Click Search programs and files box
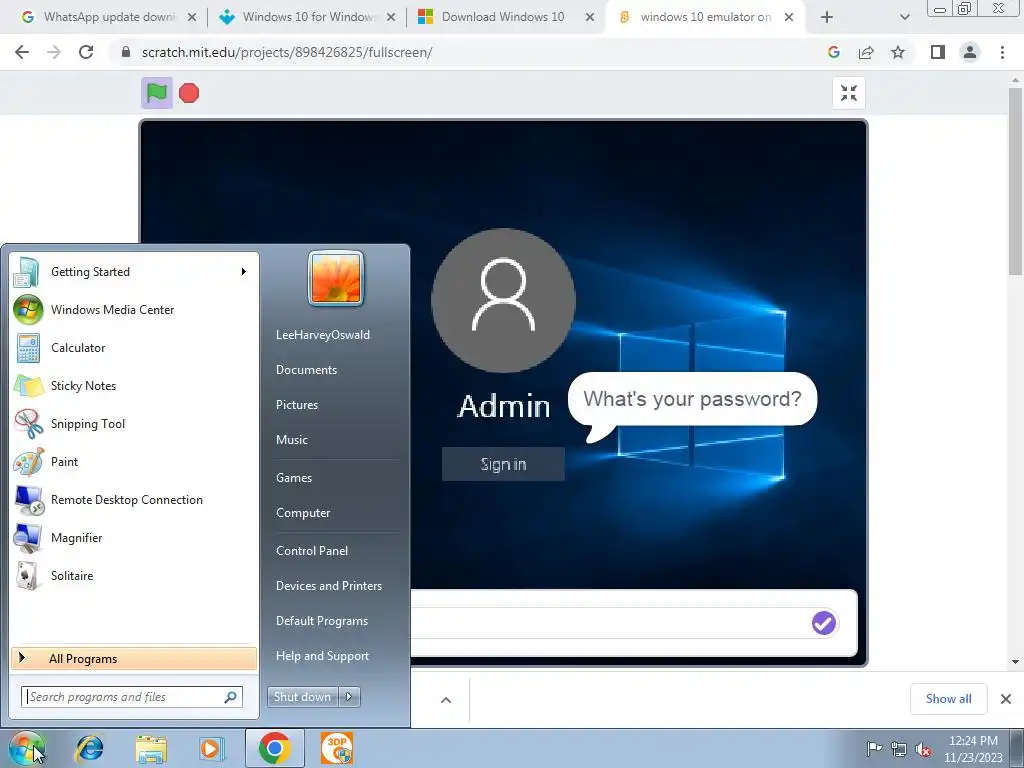Image resolution: width=1024 pixels, height=768 pixels. pos(131,697)
